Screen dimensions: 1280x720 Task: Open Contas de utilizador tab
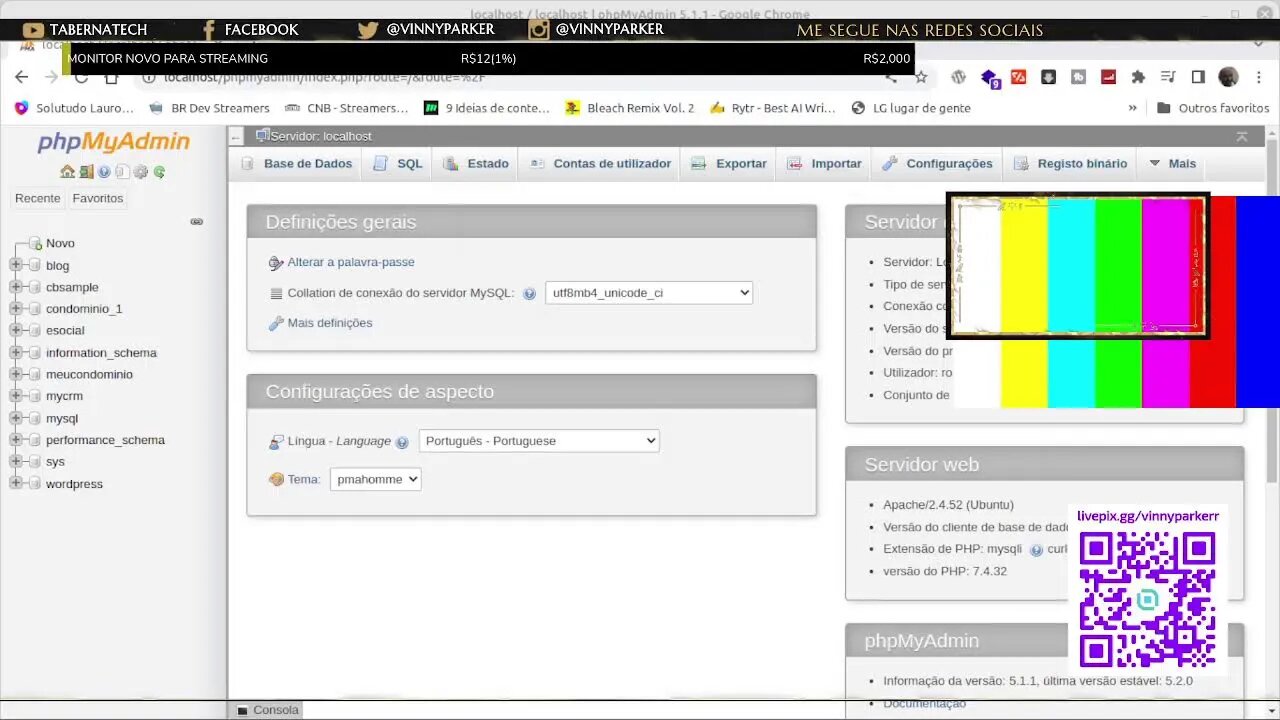coord(600,164)
